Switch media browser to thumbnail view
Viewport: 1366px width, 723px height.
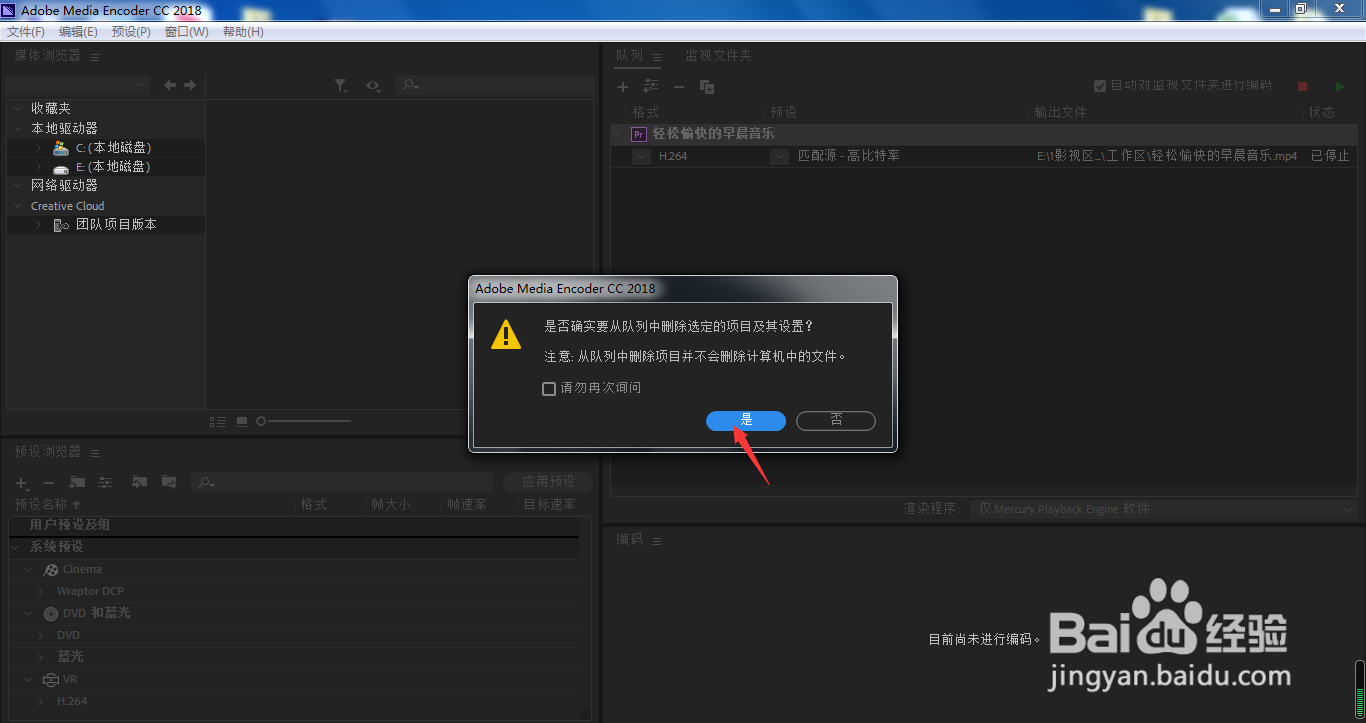pos(242,422)
